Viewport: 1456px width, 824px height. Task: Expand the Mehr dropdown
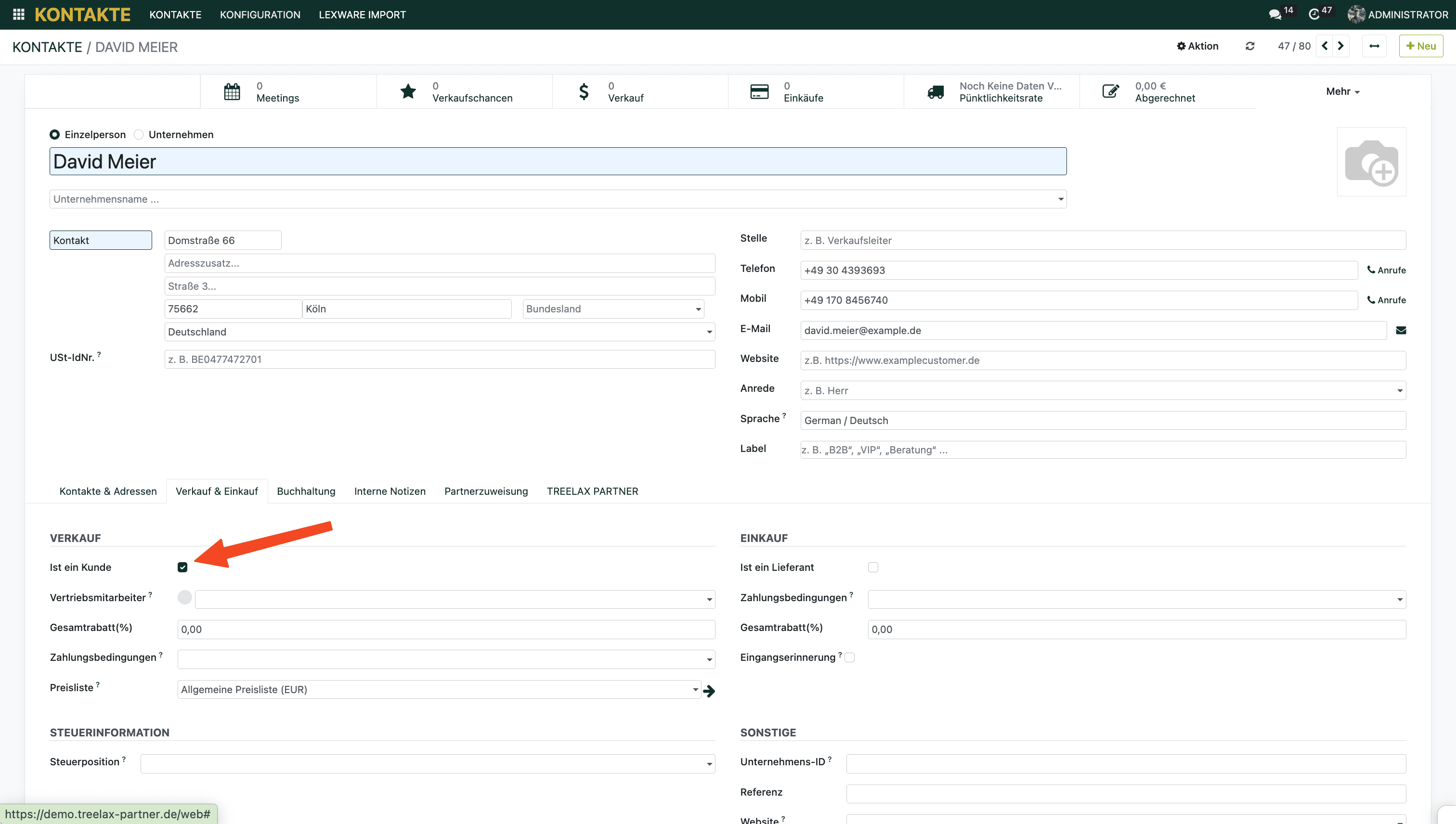(1342, 91)
